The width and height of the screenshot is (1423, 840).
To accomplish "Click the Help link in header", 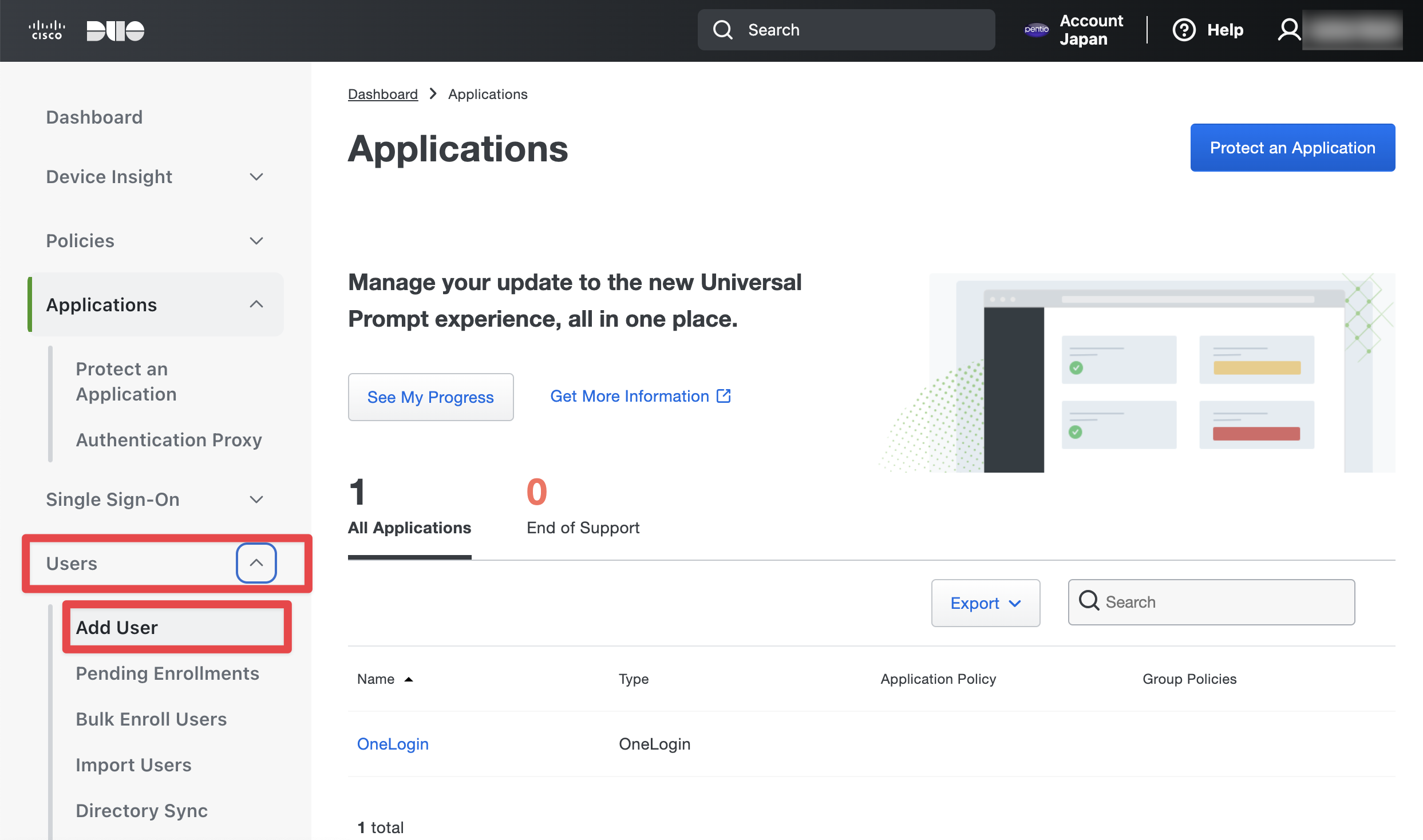I will coord(1225,30).
